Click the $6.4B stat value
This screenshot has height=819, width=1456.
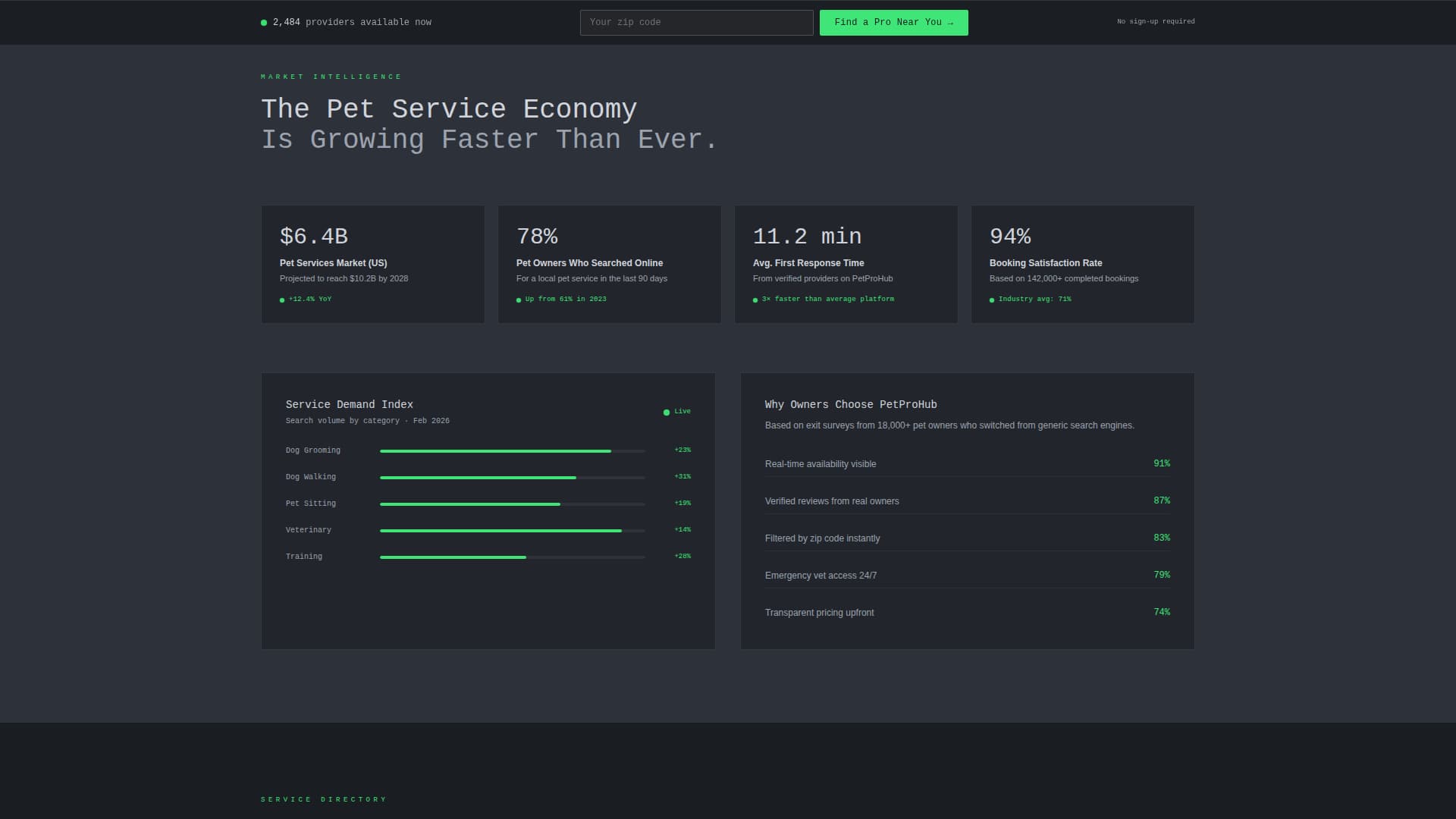point(314,237)
